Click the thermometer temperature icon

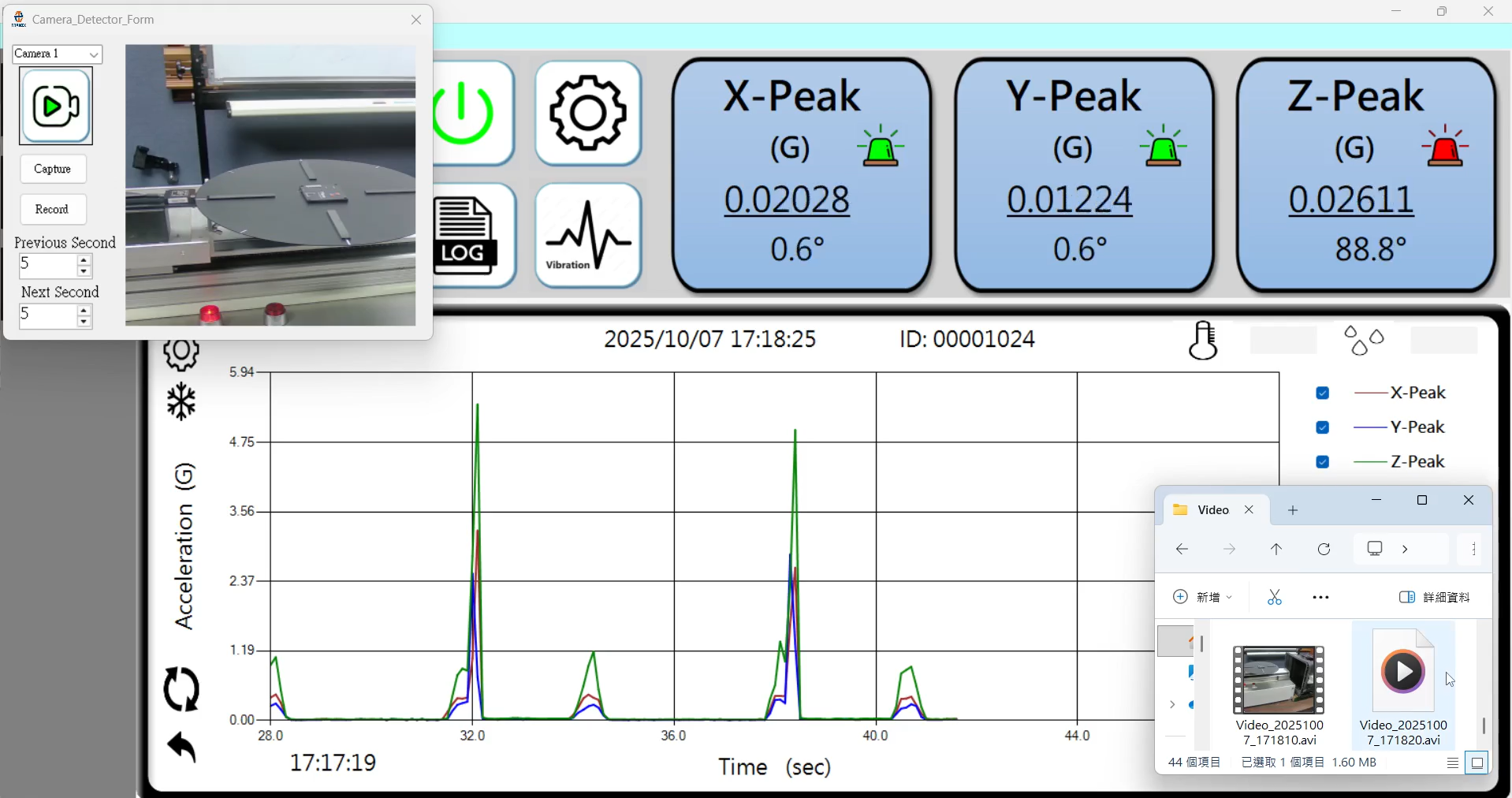tap(1203, 341)
